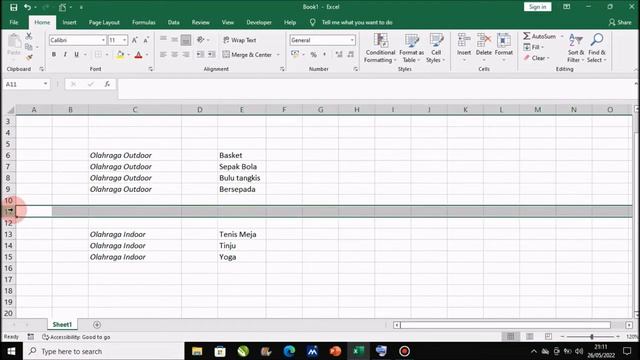Open the Clear dropdown
This screenshot has height=360, width=640.
[x=536, y=58]
